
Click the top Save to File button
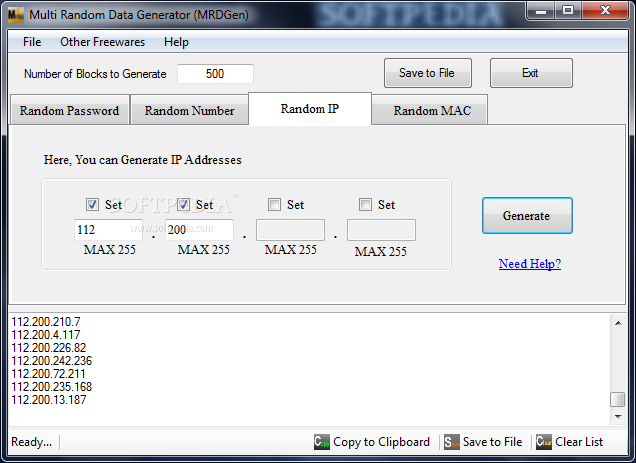[428, 73]
